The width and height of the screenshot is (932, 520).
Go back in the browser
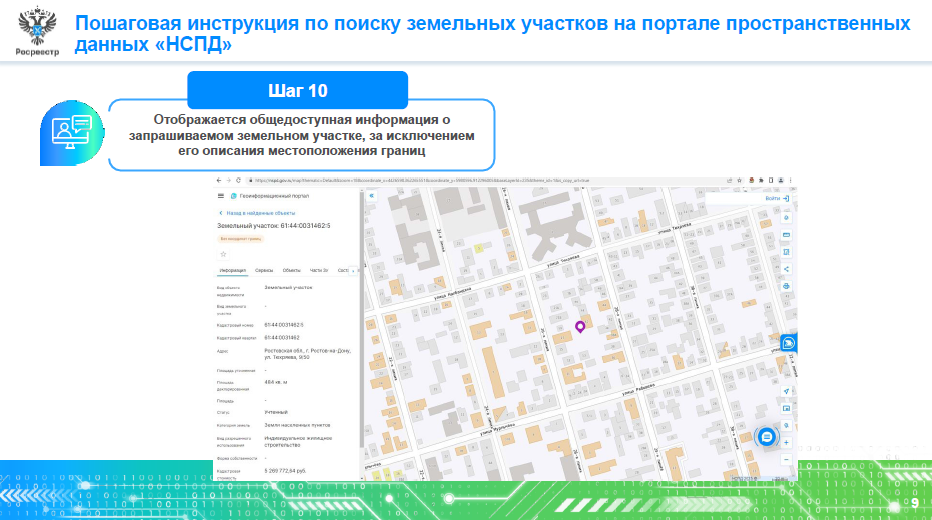(x=219, y=180)
